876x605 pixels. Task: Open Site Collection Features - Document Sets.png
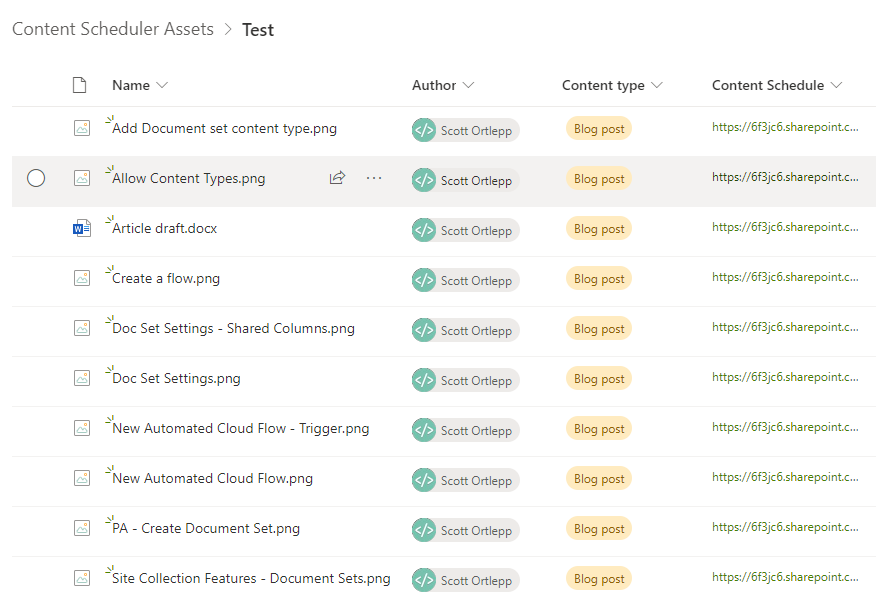coord(251,579)
